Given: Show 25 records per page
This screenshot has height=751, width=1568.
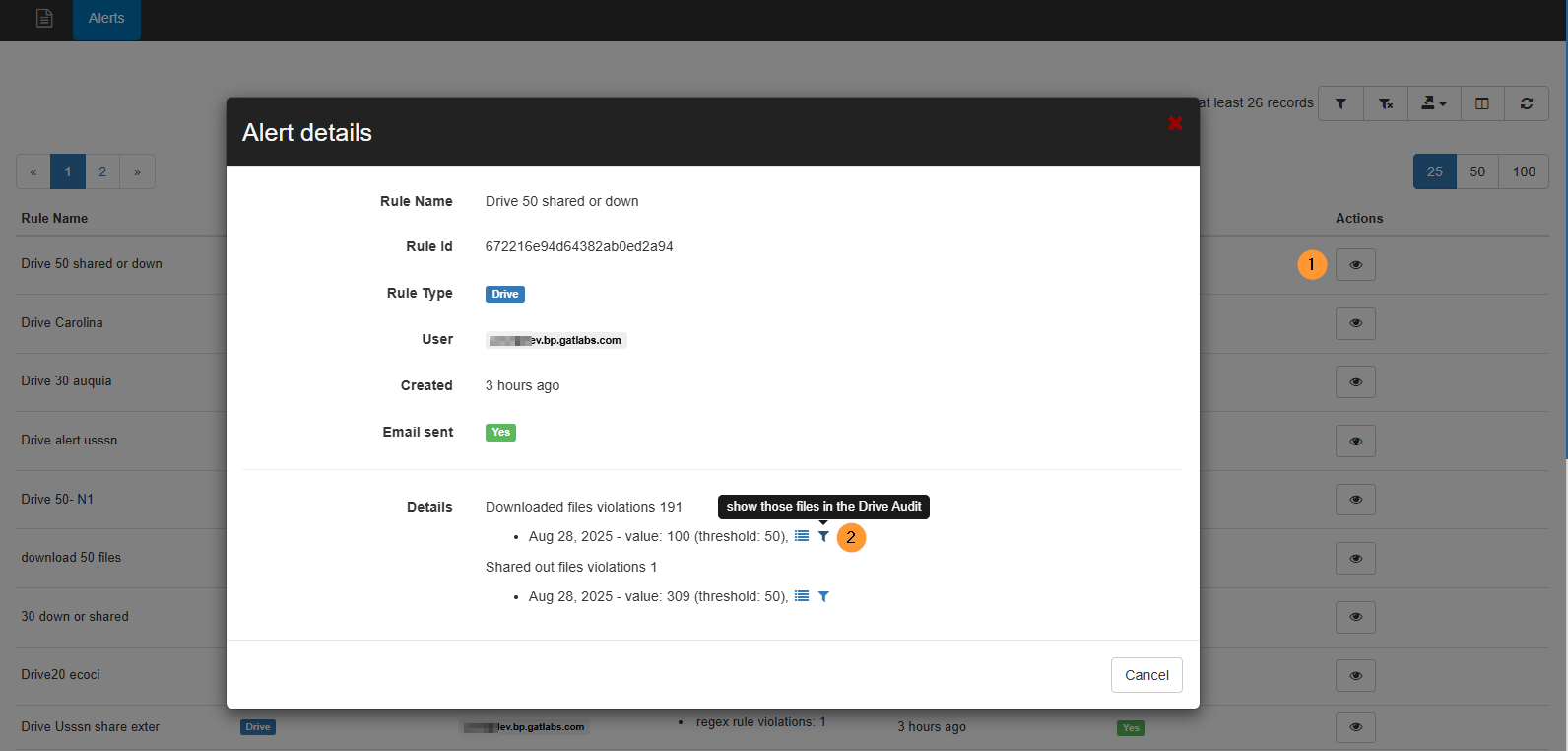Looking at the screenshot, I should click(x=1435, y=171).
